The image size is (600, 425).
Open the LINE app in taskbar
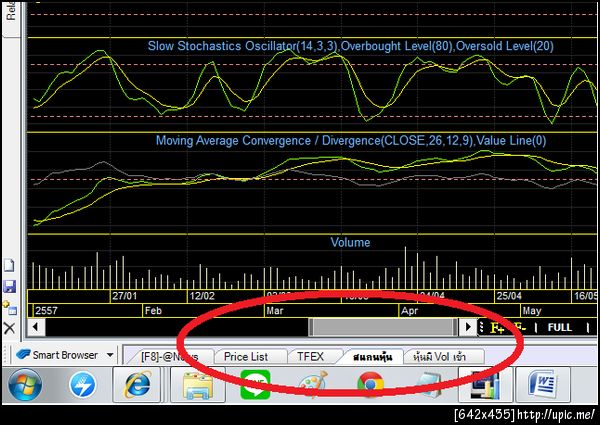point(255,385)
